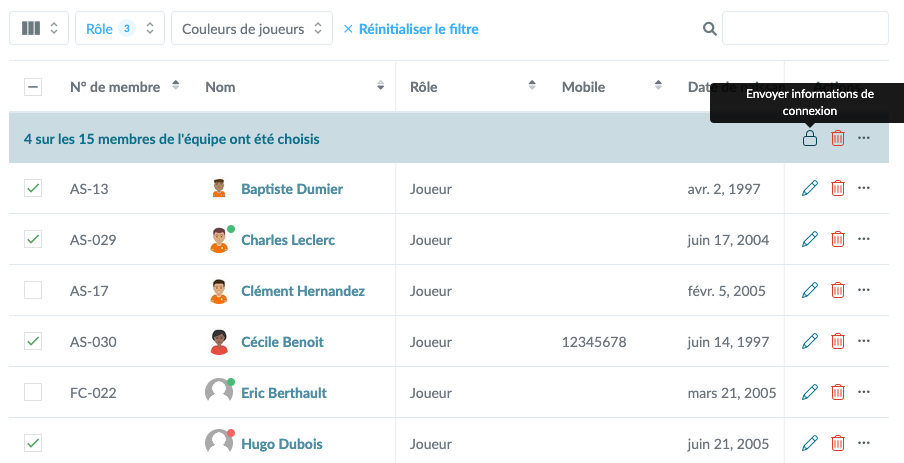904x463 pixels.
Task: Delete Charles Leclerc using trash icon
Action: point(838,239)
